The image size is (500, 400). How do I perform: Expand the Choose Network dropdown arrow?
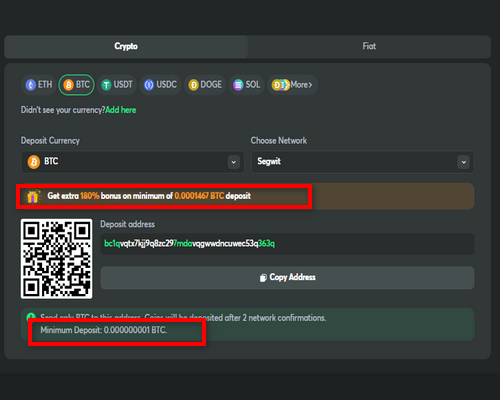[x=463, y=162]
